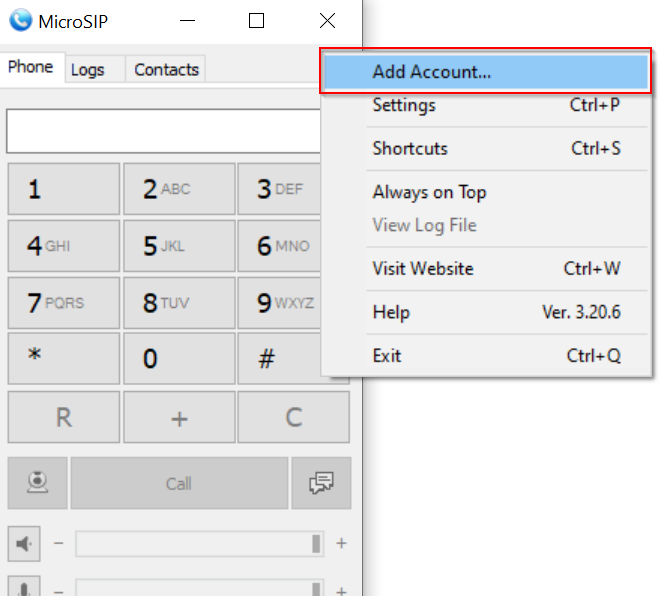Screen dimensions: 659x596
Task: Click the phone number input field
Action: [x=164, y=131]
